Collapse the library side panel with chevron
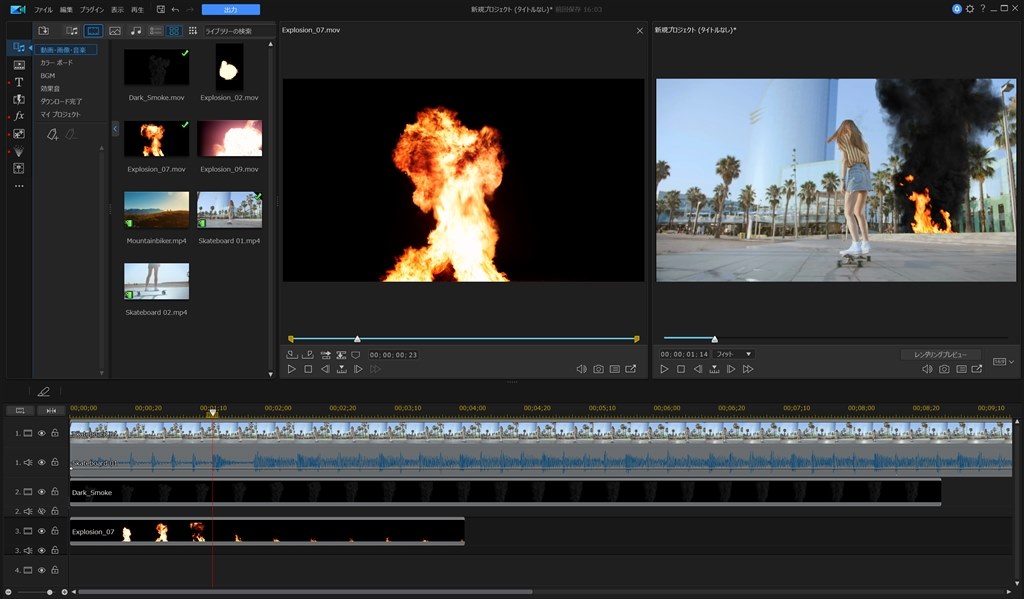The height and width of the screenshot is (599, 1024). point(114,128)
